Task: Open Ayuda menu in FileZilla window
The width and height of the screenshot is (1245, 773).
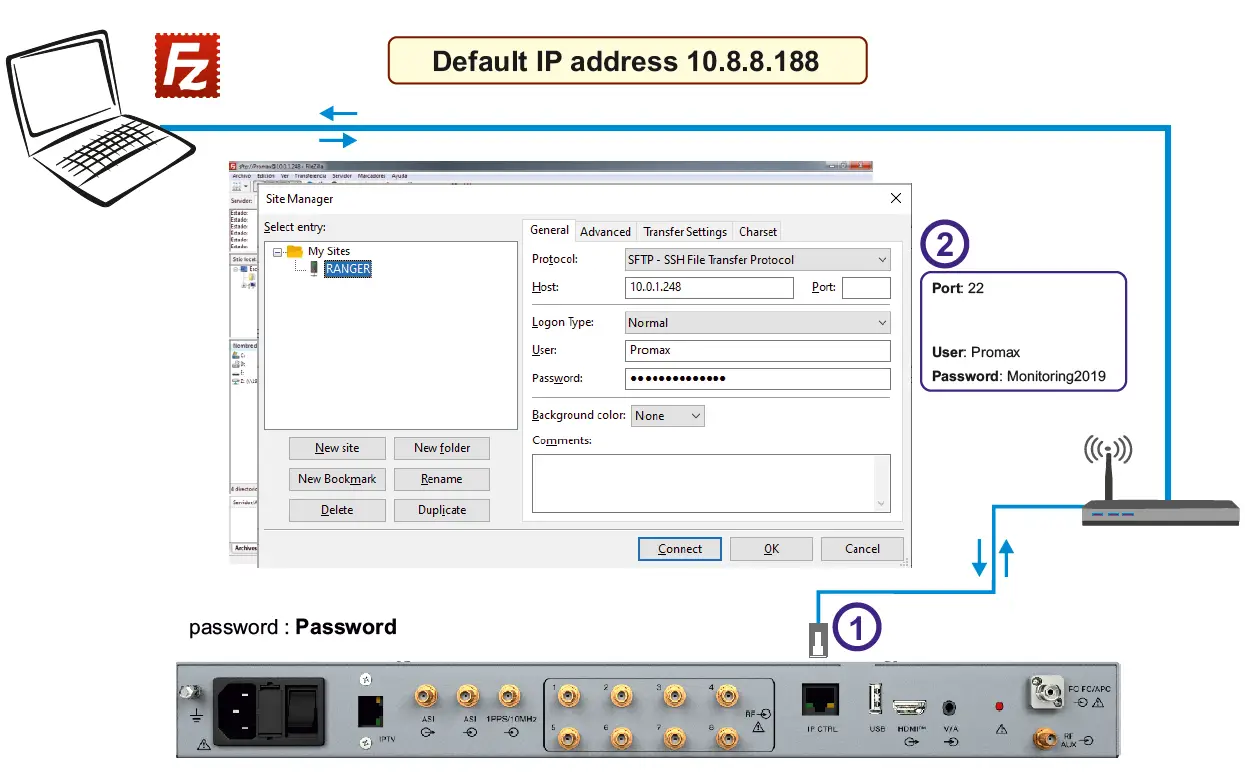Action: [399, 176]
